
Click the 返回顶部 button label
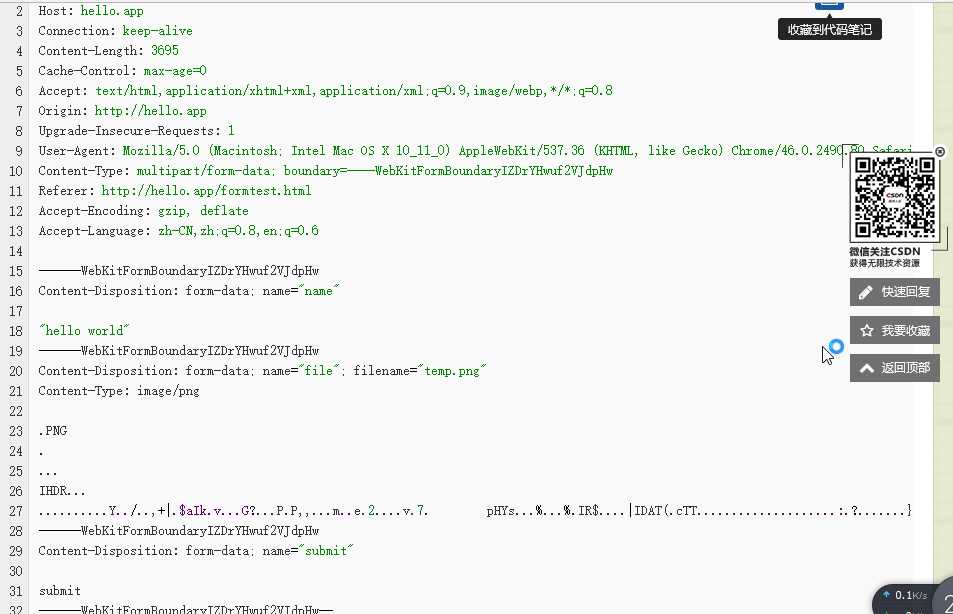tap(906, 368)
